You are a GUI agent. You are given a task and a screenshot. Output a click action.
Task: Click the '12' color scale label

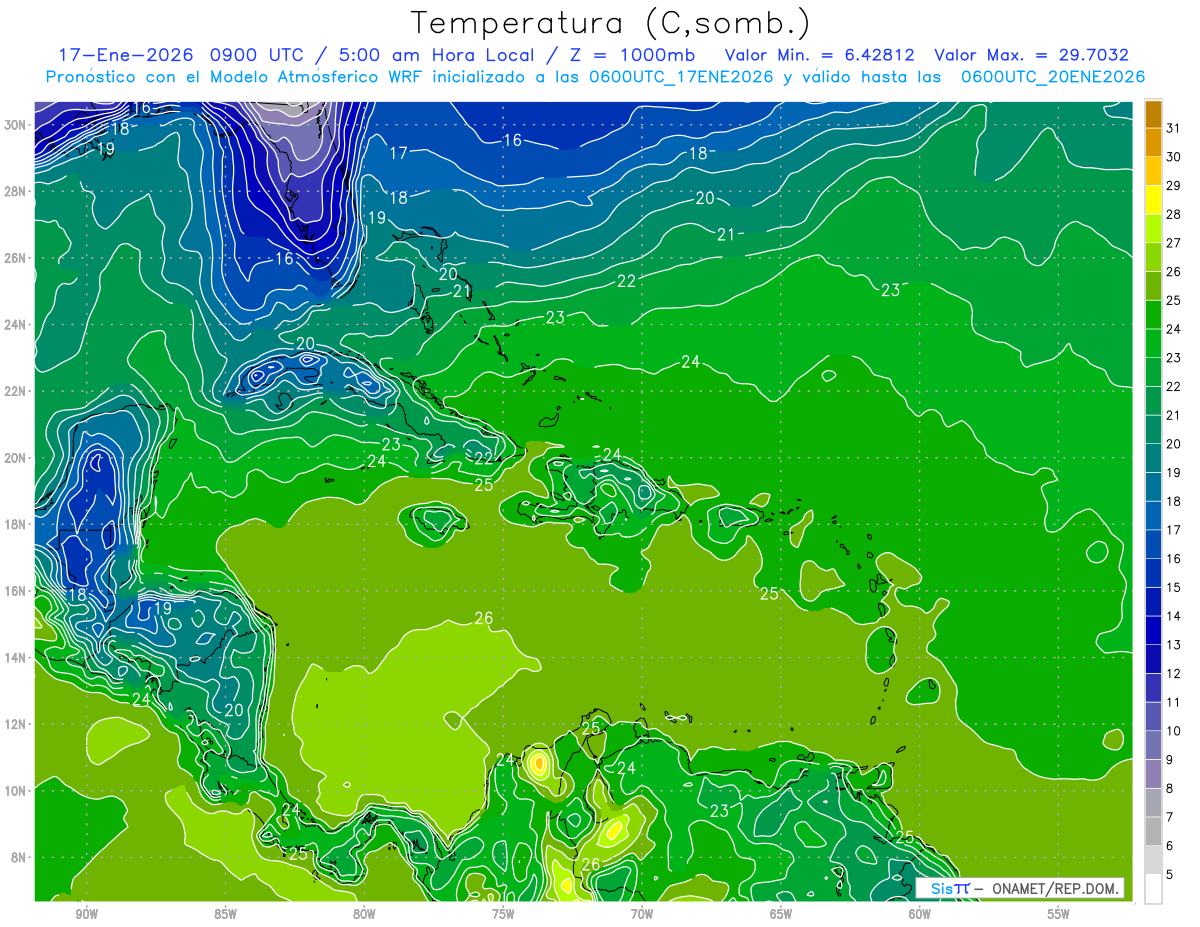(x=1174, y=674)
